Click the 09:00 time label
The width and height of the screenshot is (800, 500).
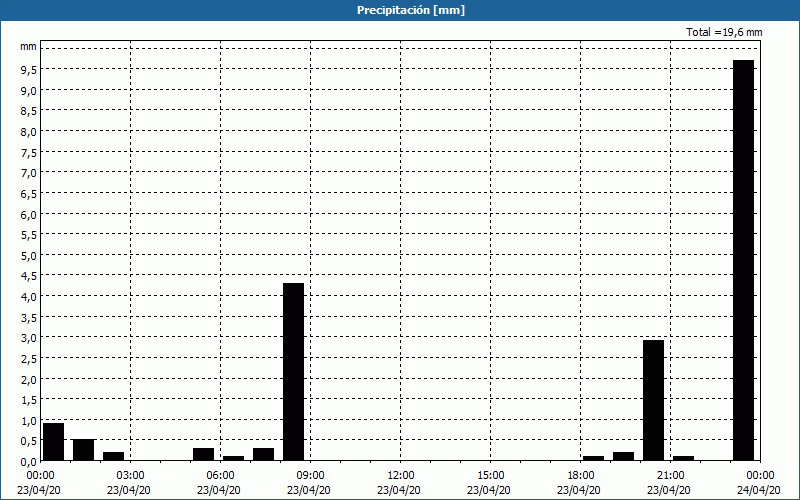click(x=310, y=476)
